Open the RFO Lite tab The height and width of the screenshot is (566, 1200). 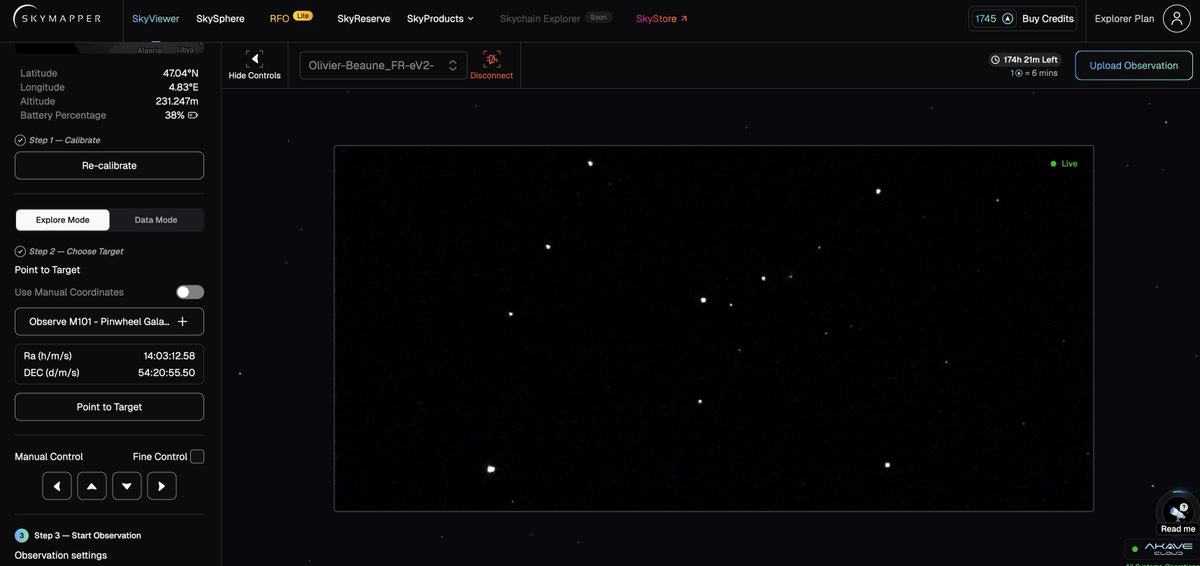click(x=291, y=18)
